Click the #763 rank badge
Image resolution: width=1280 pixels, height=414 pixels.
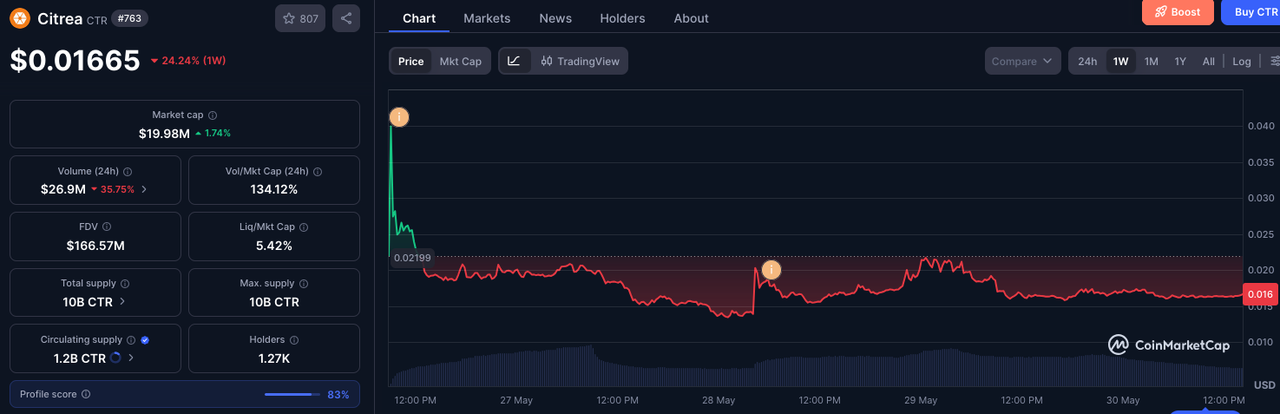click(x=129, y=18)
